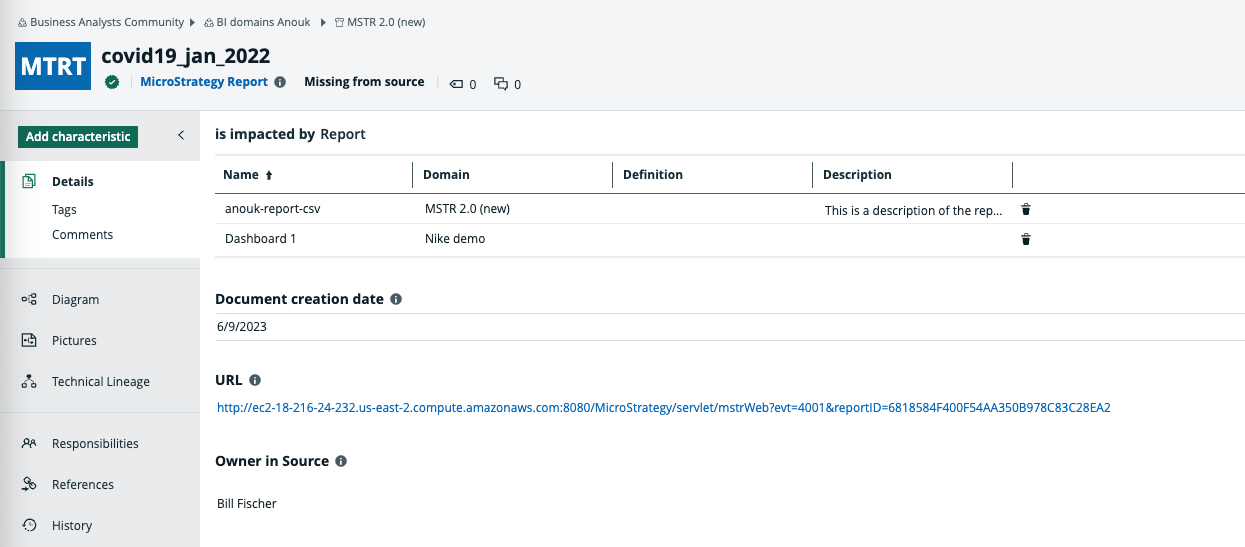Click the MicroStrategy Report asset type link
This screenshot has width=1245, height=547.
(204, 82)
